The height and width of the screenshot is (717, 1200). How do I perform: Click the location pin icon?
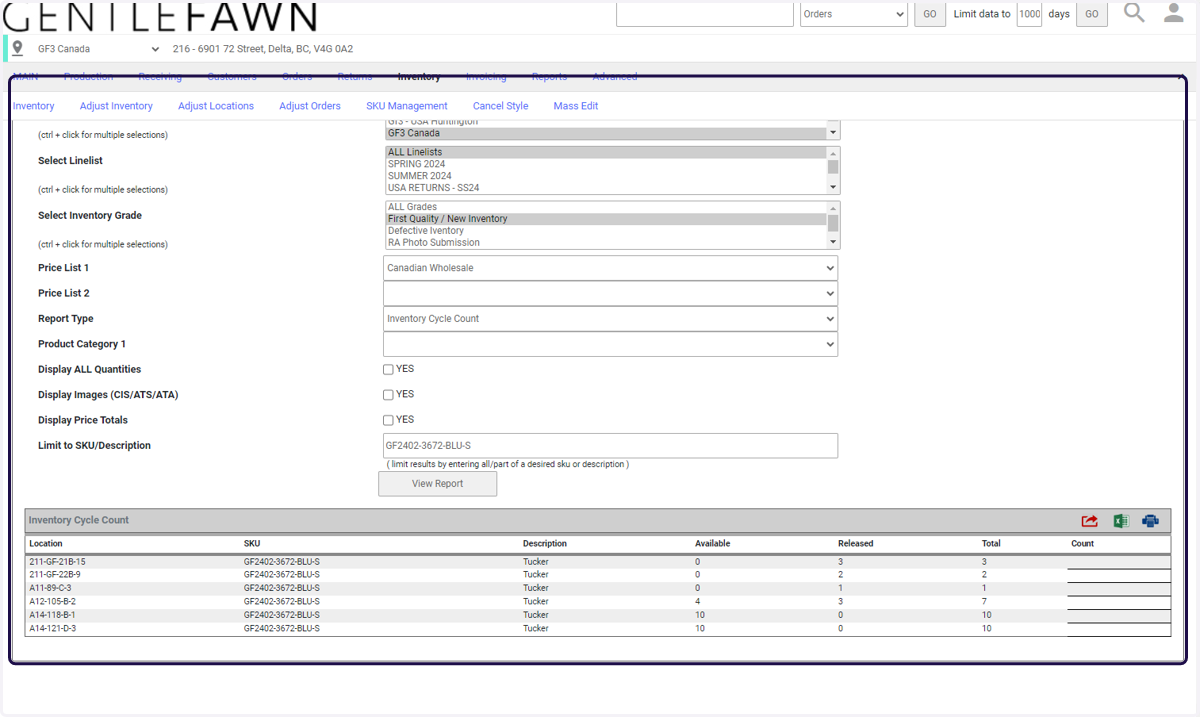pyautogui.click(x=17, y=48)
